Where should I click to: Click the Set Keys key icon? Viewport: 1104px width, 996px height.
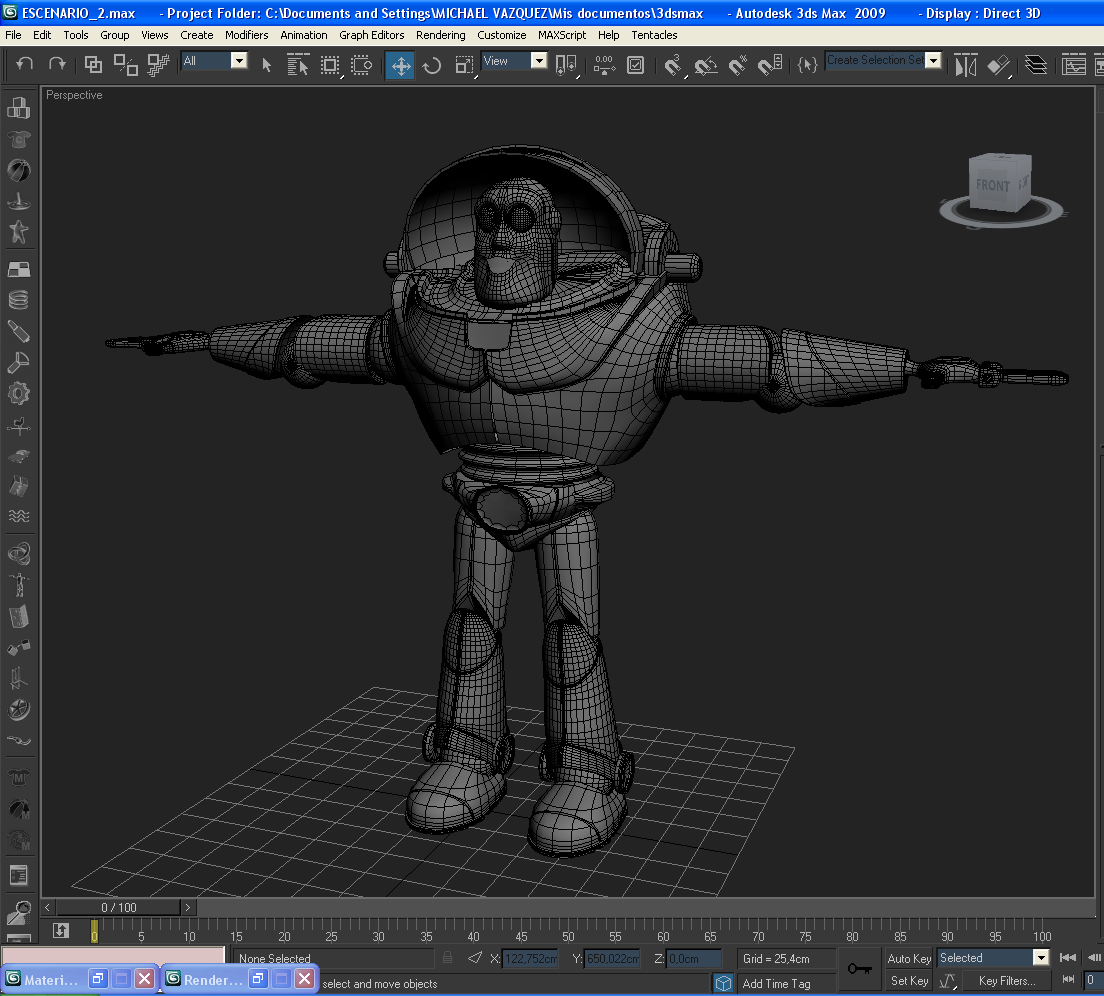[859, 968]
